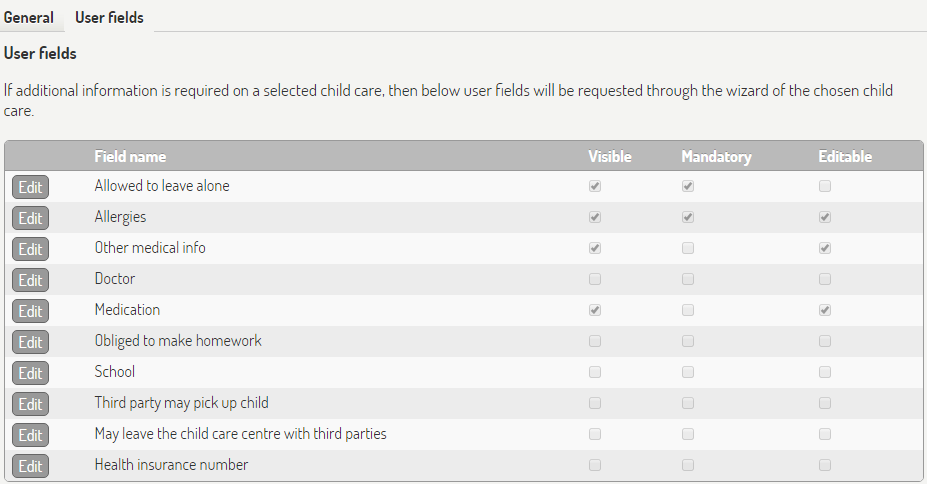Check Visible for Health insurance number

point(595,465)
